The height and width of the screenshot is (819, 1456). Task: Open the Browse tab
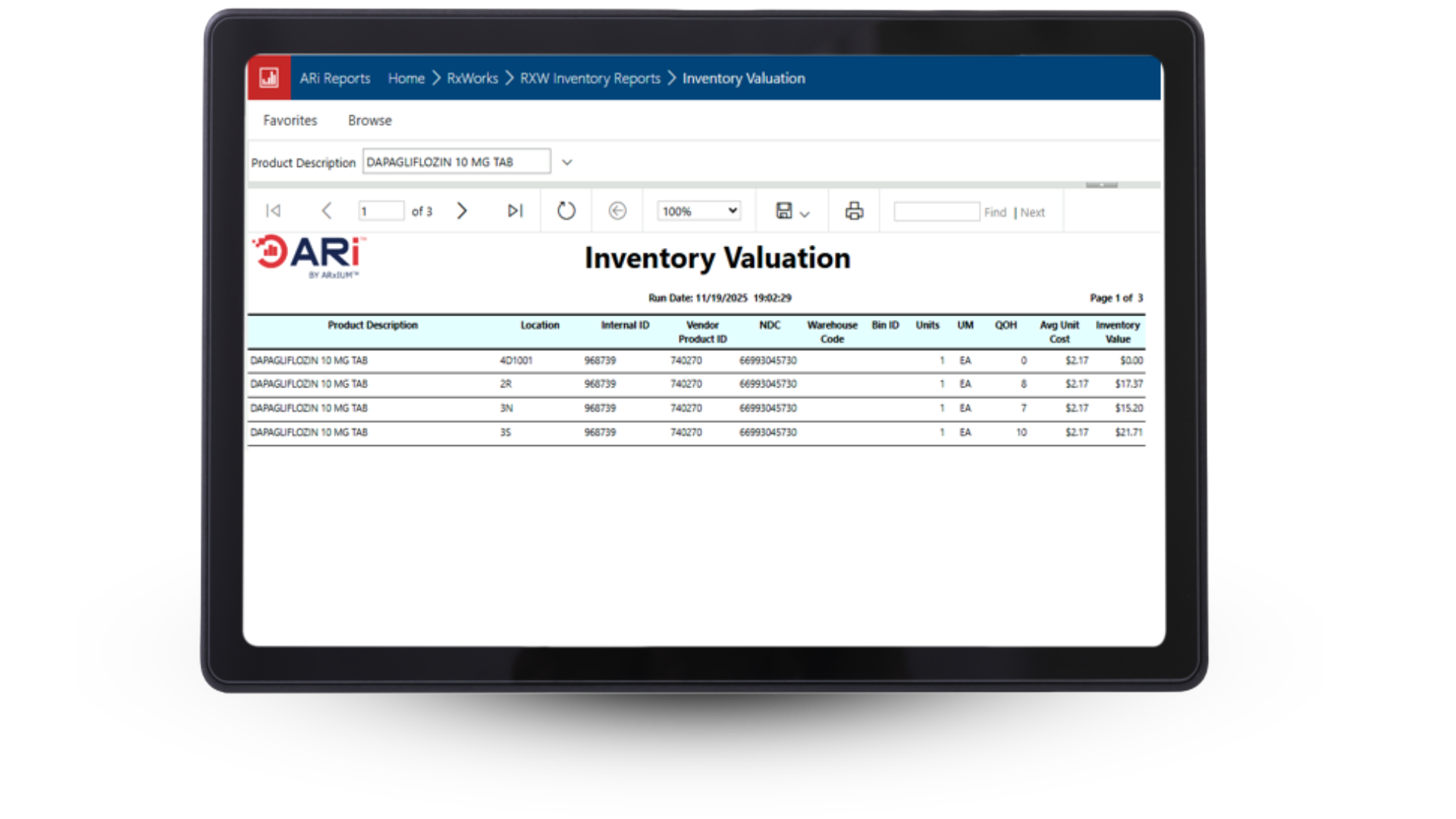(x=369, y=121)
